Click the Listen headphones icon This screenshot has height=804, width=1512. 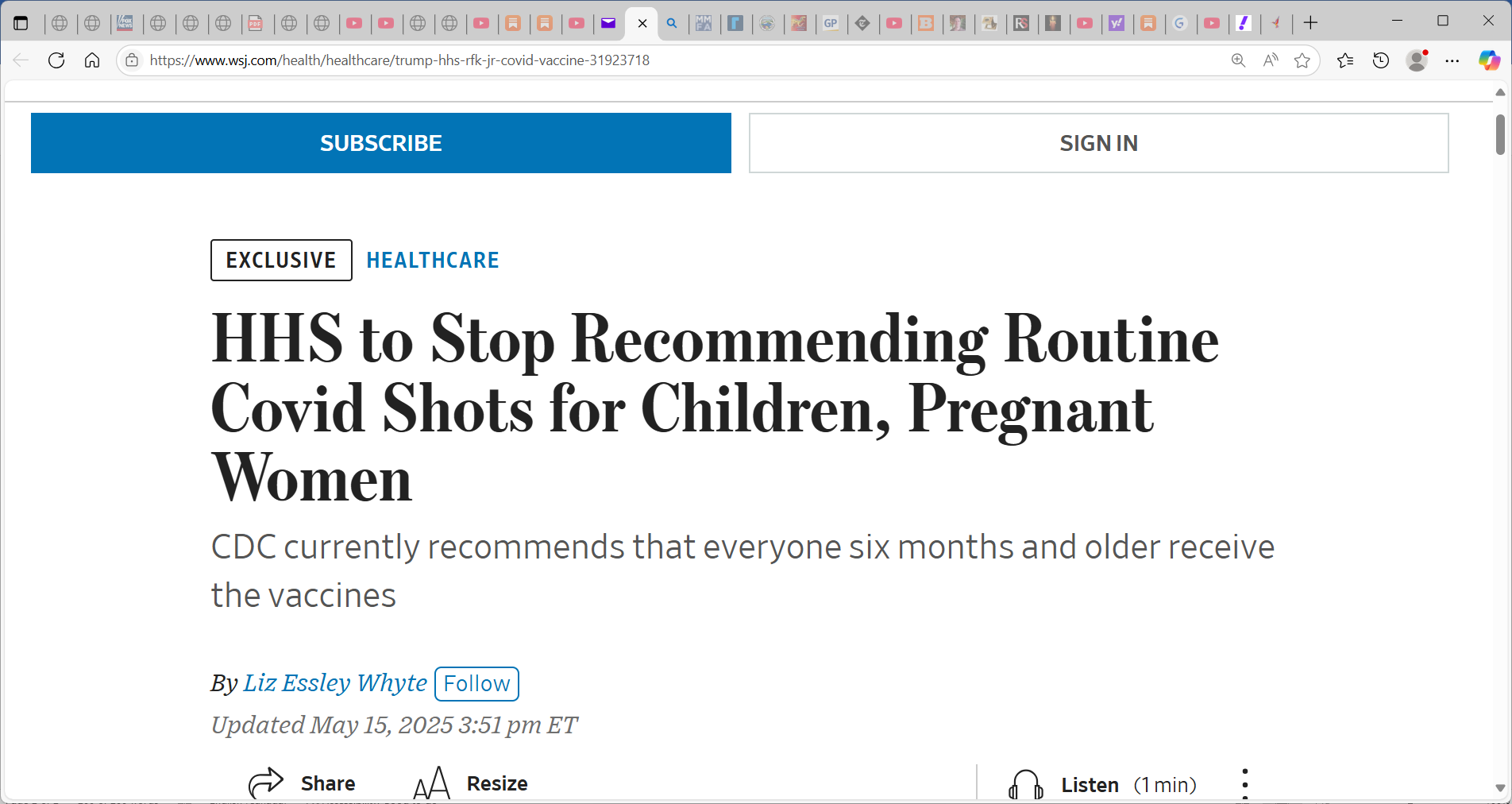(1026, 784)
